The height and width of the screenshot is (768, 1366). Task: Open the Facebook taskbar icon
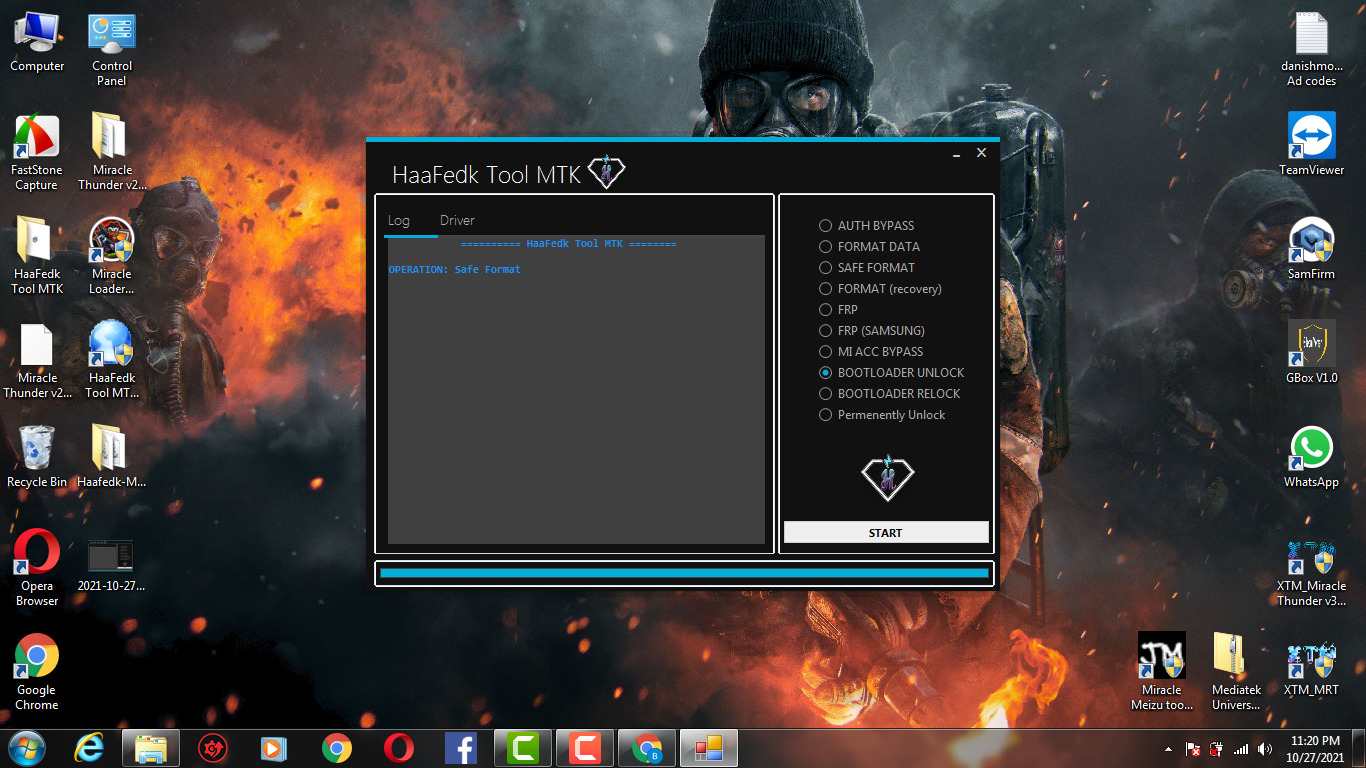click(461, 748)
